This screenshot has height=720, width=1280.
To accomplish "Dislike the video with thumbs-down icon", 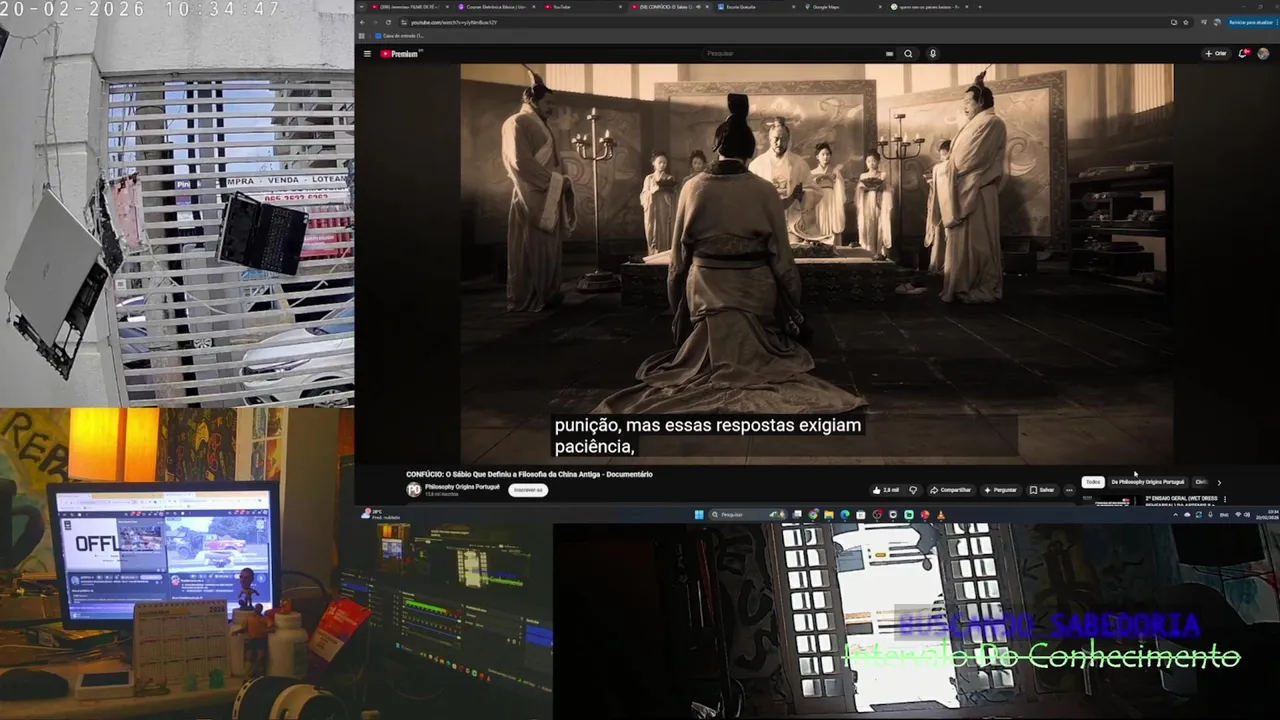I will point(912,490).
